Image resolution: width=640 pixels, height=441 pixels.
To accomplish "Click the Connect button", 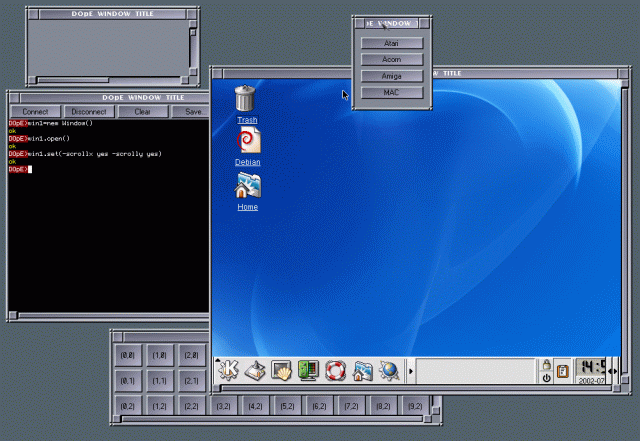I will pos(35,112).
